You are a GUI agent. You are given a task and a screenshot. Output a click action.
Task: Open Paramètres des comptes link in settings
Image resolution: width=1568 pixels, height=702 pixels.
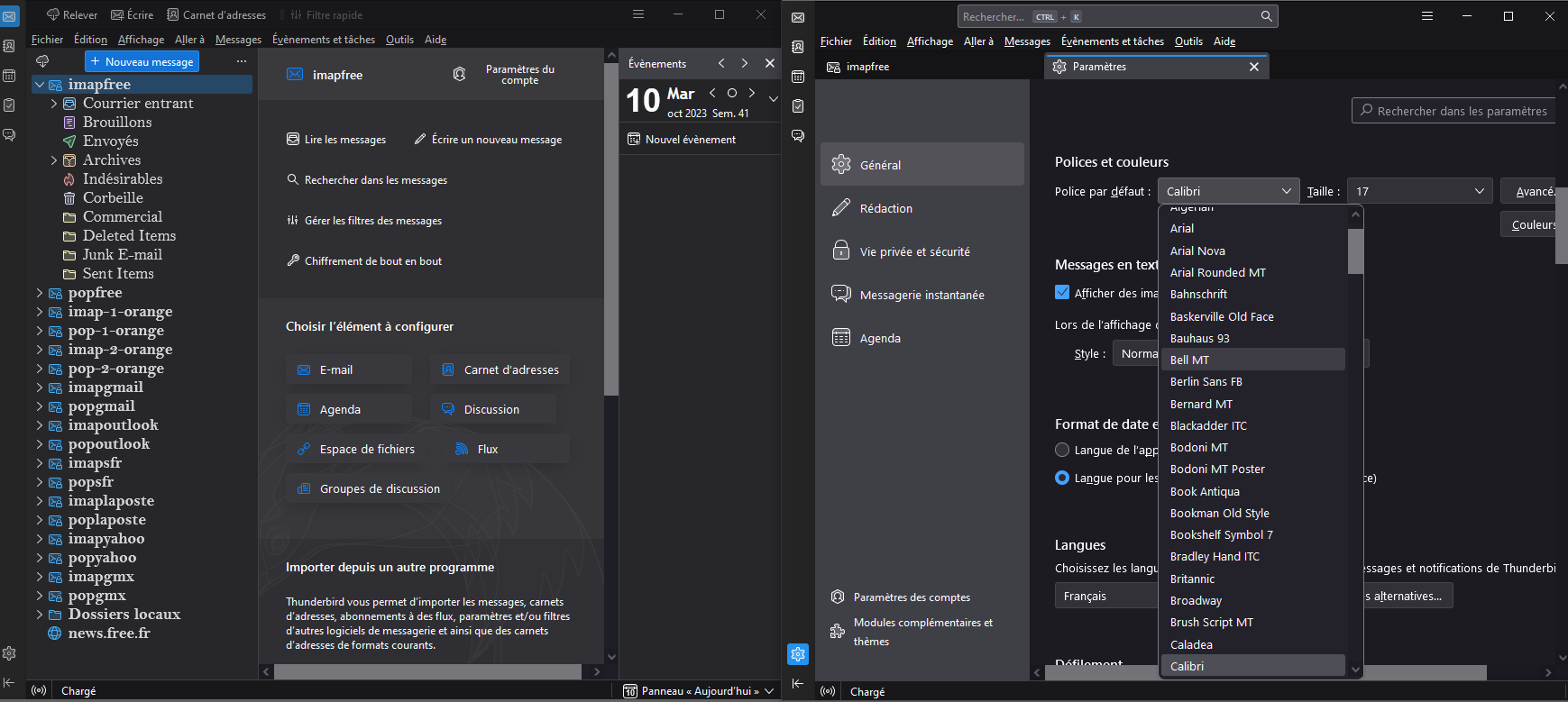(900, 597)
